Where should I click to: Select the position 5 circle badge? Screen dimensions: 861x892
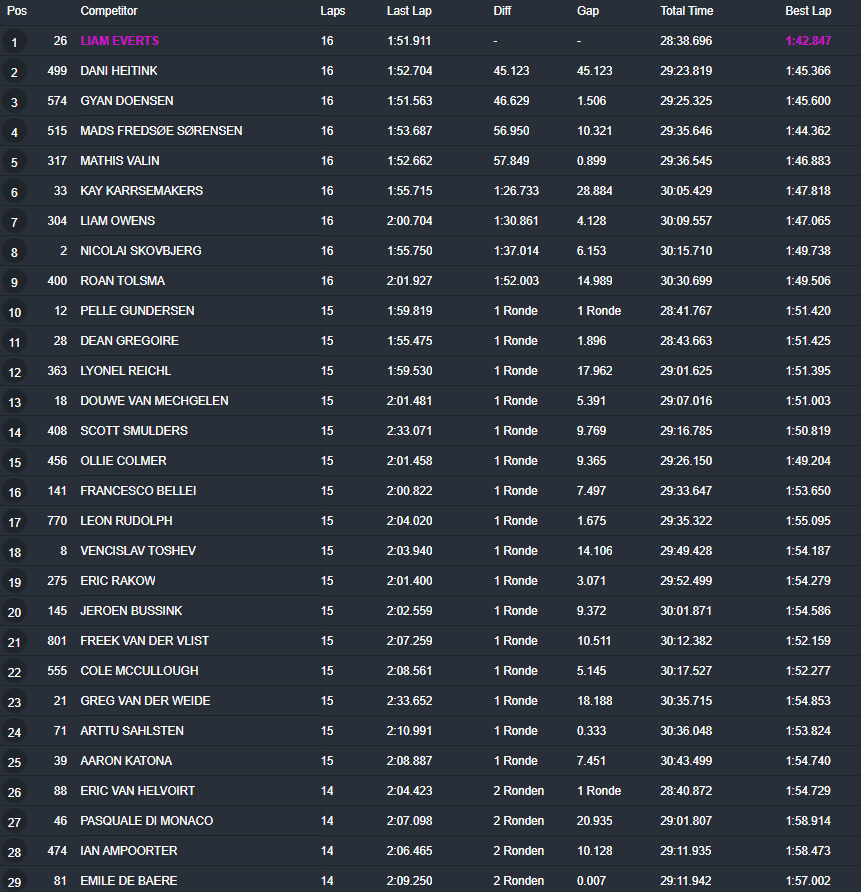[x=14, y=162]
